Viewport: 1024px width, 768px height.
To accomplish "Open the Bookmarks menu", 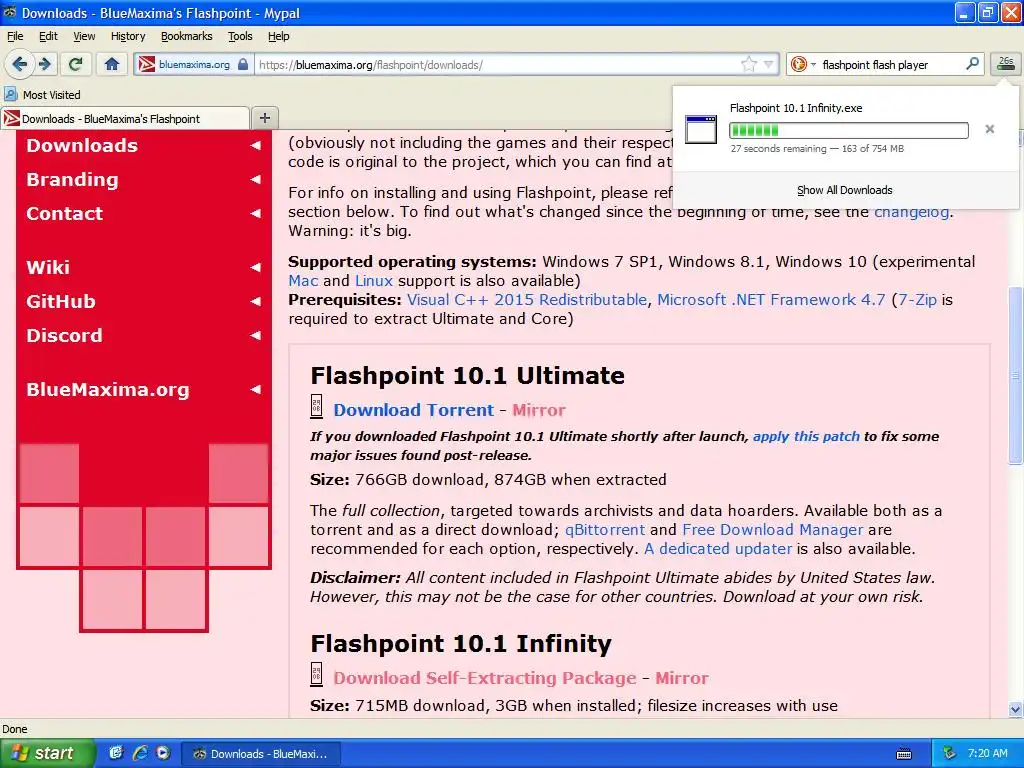I will click(x=186, y=36).
